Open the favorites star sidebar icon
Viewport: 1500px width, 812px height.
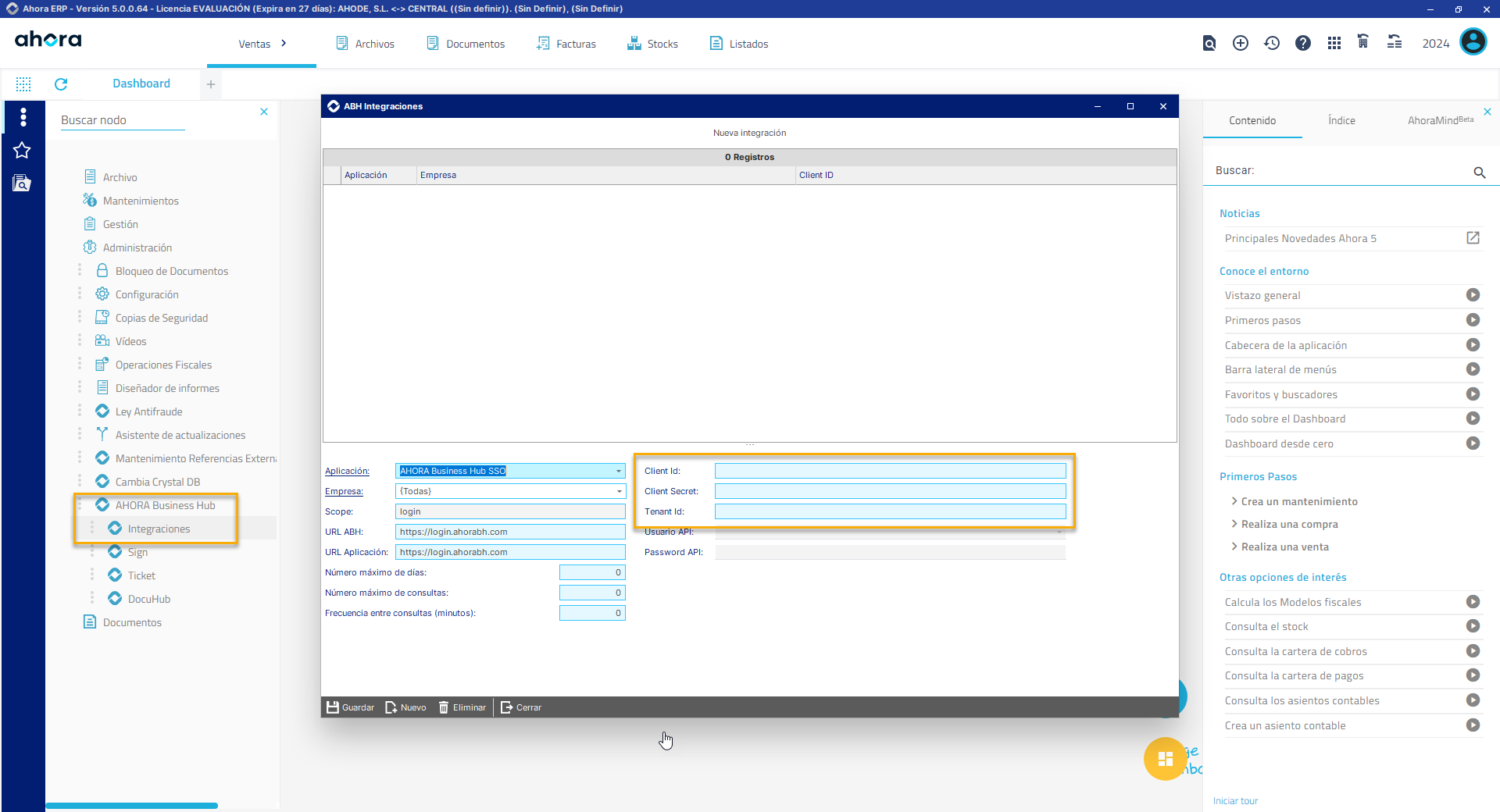point(22,150)
